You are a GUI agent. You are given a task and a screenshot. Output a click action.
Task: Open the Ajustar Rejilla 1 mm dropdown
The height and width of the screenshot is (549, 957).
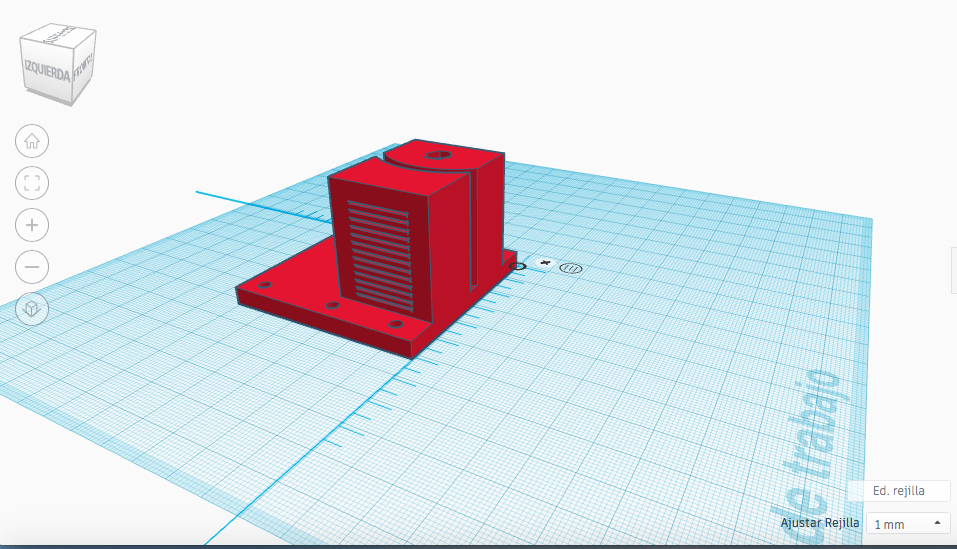pos(908,524)
